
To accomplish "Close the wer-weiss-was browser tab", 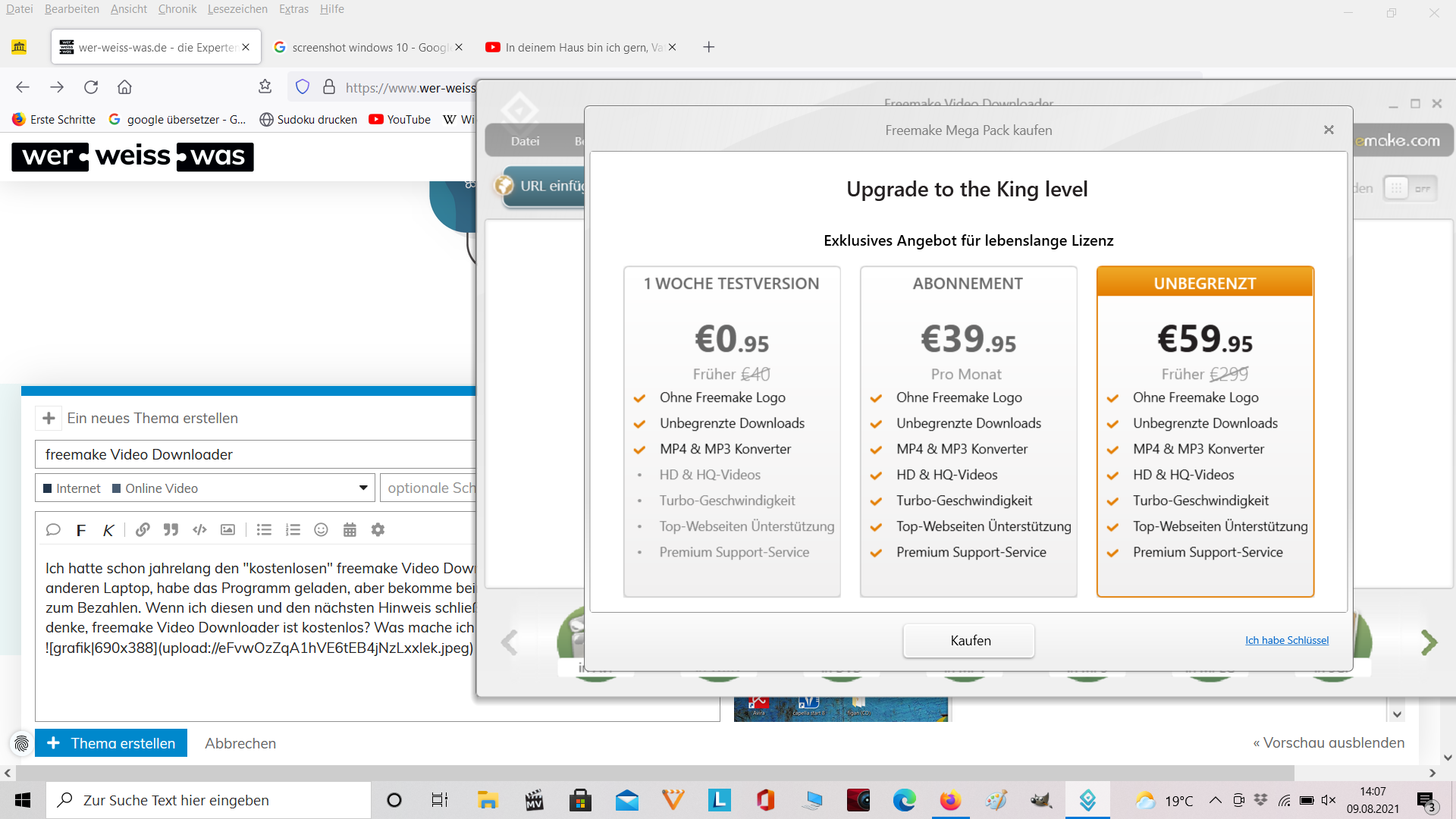I will 246,47.
